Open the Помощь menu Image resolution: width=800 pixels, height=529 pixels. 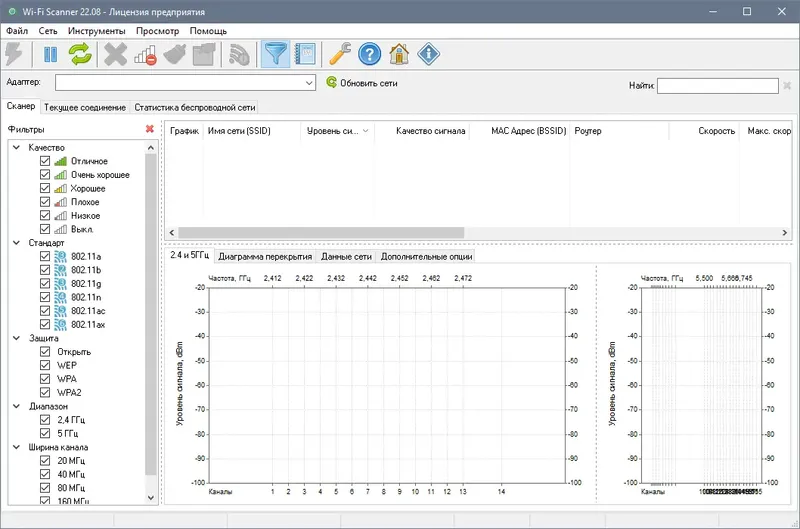[208, 31]
